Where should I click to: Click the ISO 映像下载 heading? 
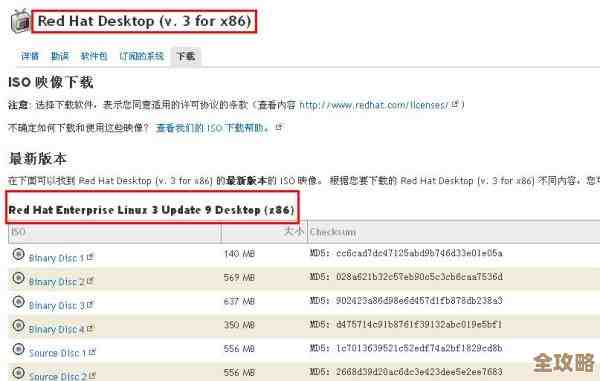51,82
